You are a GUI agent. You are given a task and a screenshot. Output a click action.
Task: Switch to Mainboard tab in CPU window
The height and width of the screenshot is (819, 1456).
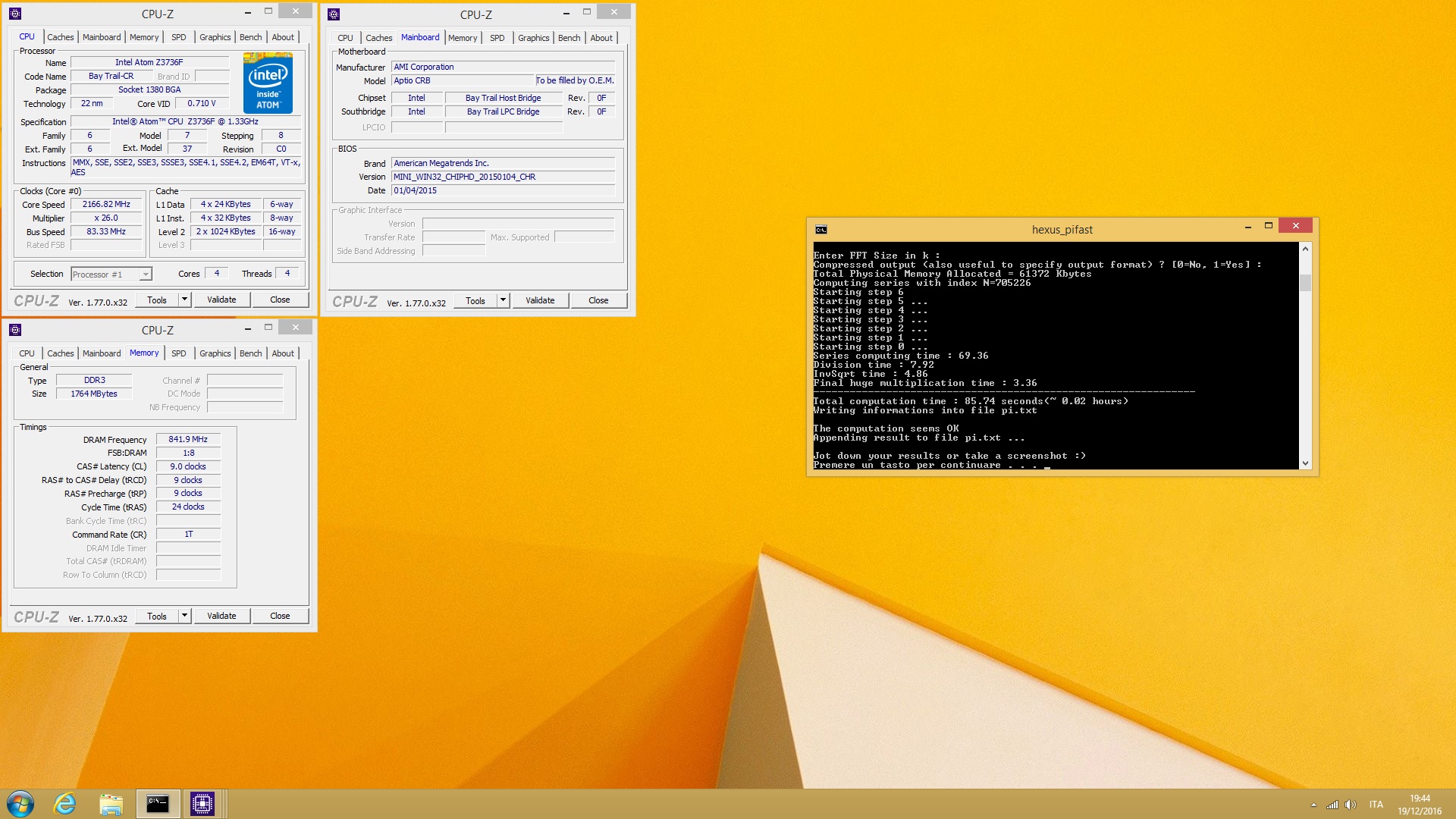pos(102,37)
